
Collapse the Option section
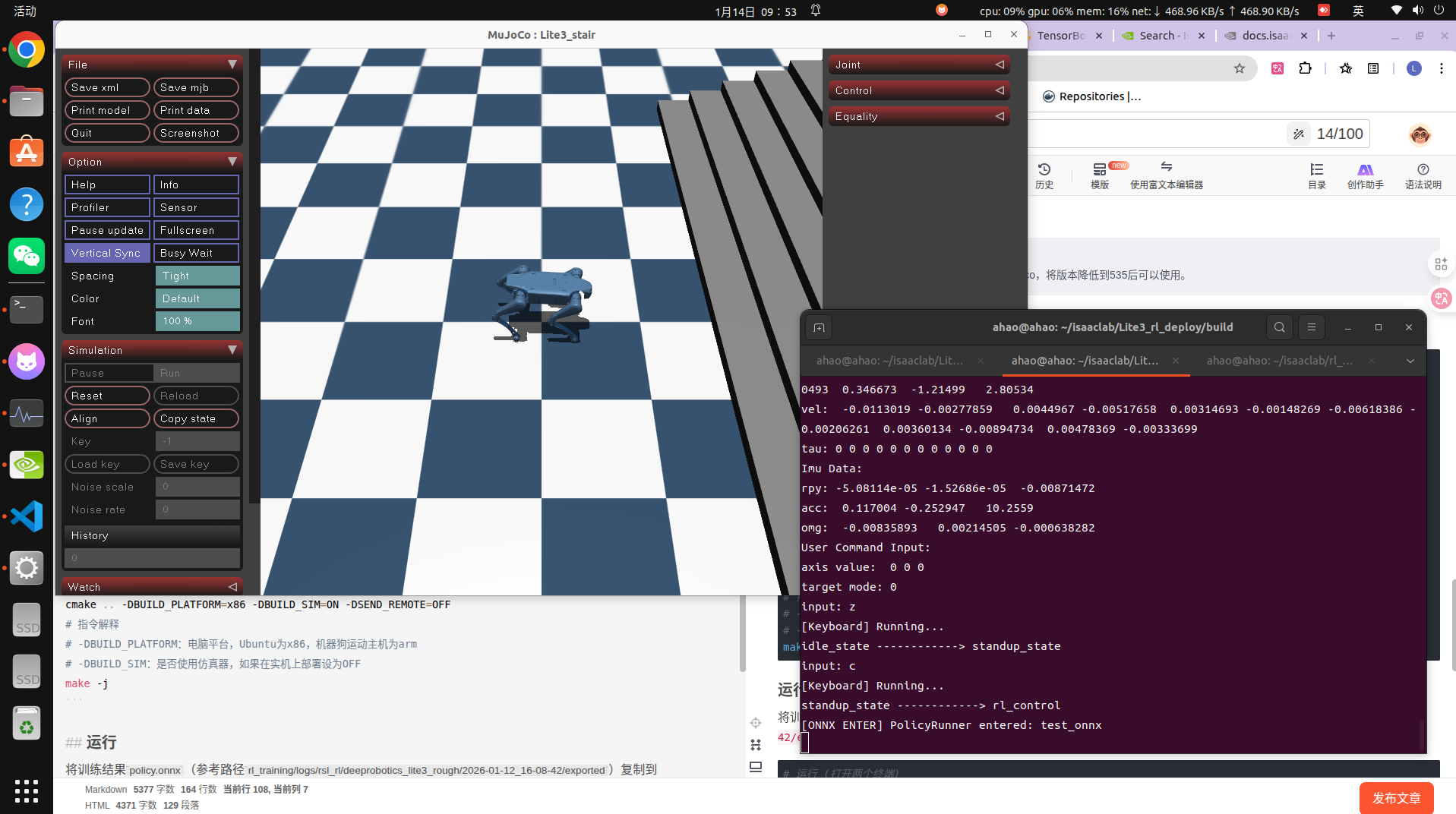(x=152, y=162)
